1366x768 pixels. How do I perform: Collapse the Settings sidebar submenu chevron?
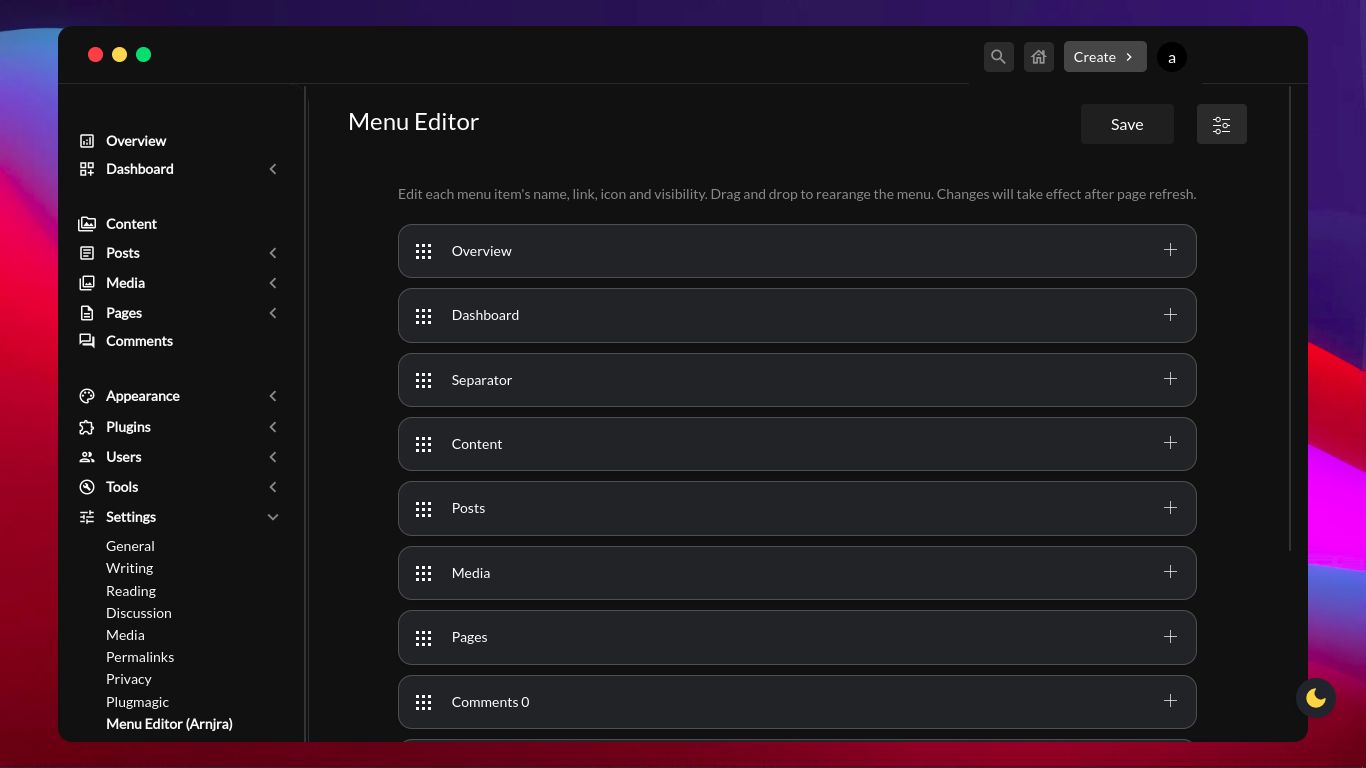(273, 517)
